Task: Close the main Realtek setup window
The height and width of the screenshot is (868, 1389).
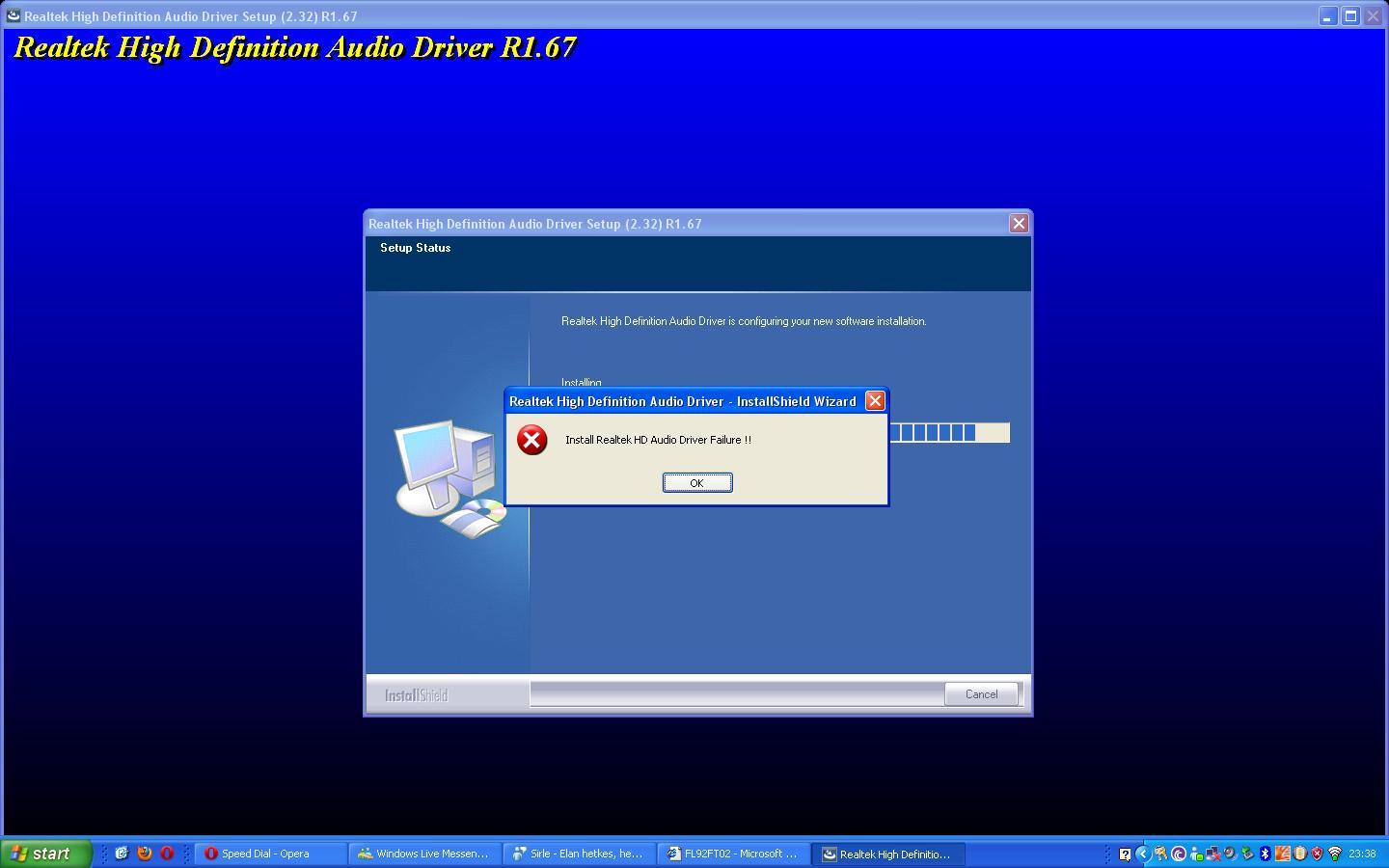Action: (x=1374, y=16)
